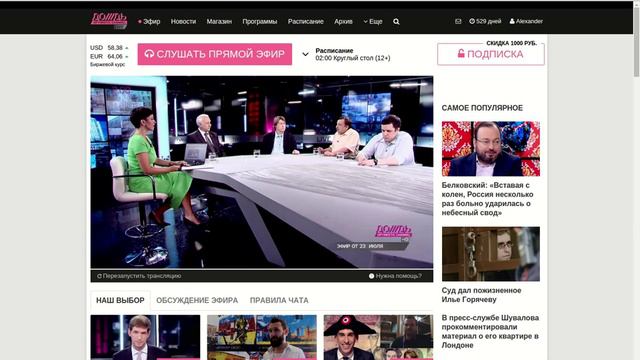Click the live broadcast video player
The image size is (640, 360).
[x=262, y=172]
